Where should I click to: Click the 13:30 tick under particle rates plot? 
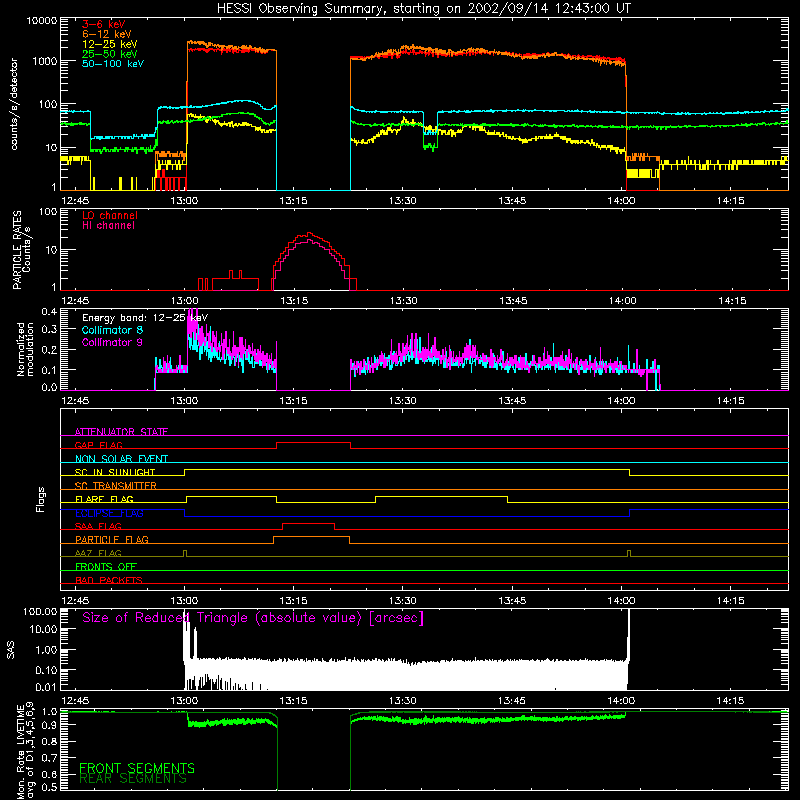coord(403,301)
